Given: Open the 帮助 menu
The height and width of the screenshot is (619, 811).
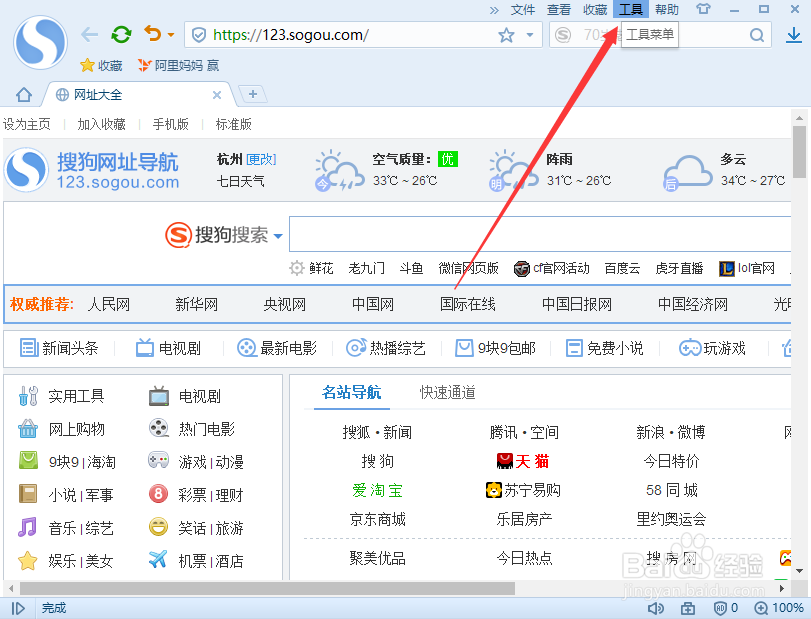Looking at the screenshot, I should (667, 9).
